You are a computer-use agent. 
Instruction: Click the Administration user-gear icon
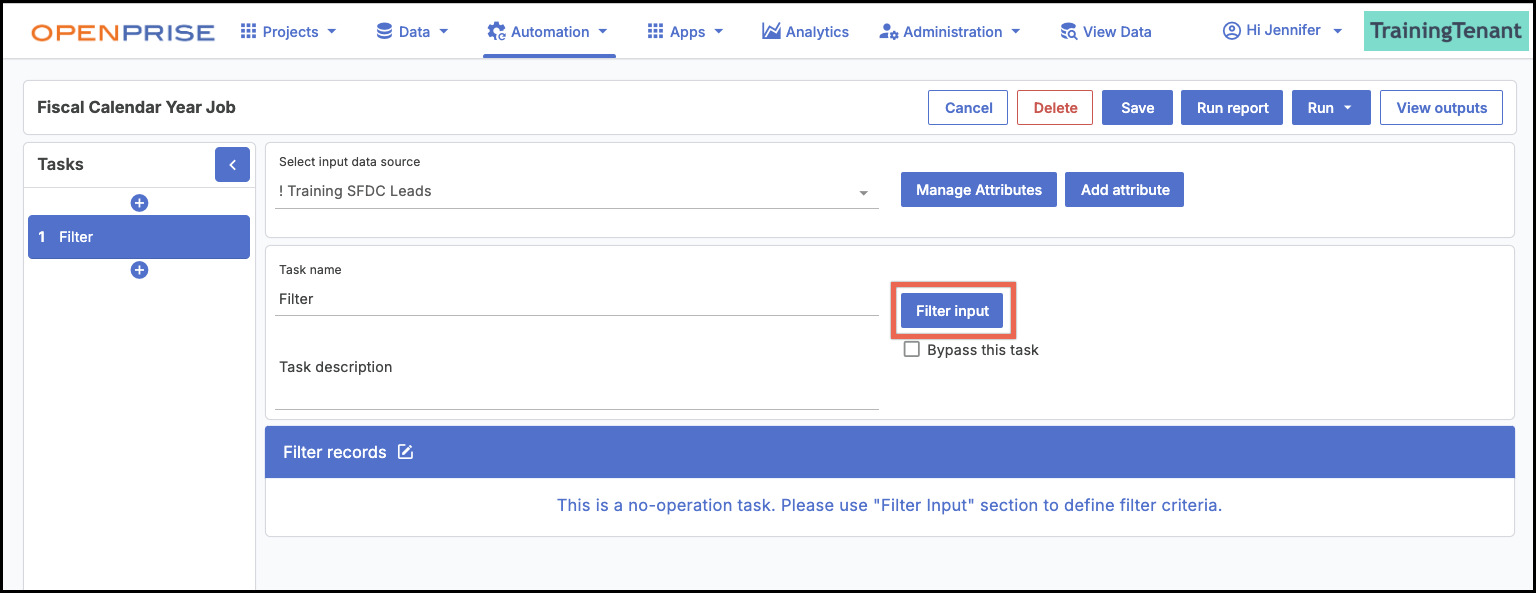pyautogui.click(x=888, y=32)
